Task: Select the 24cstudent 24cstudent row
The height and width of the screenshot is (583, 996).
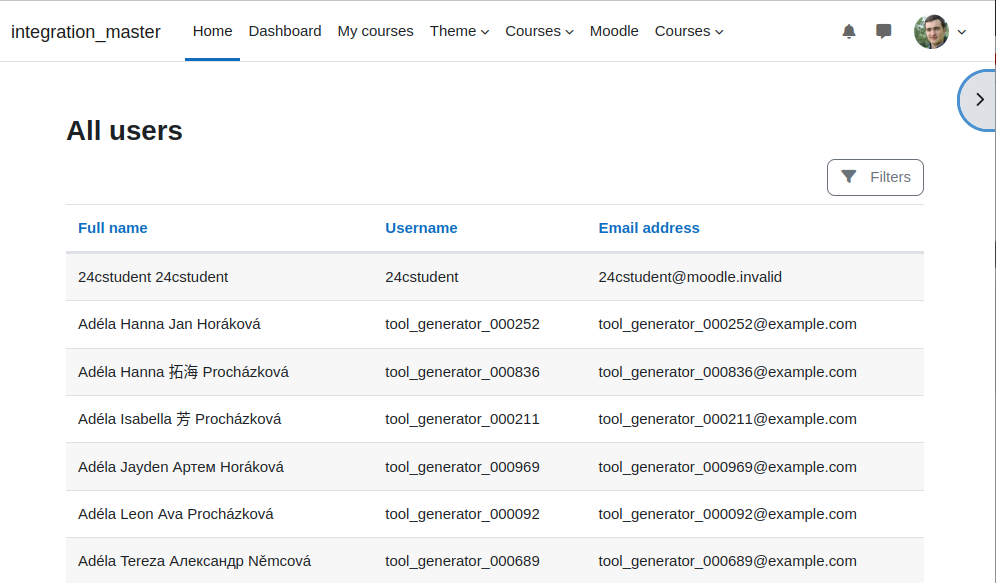Action: pos(495,277)
